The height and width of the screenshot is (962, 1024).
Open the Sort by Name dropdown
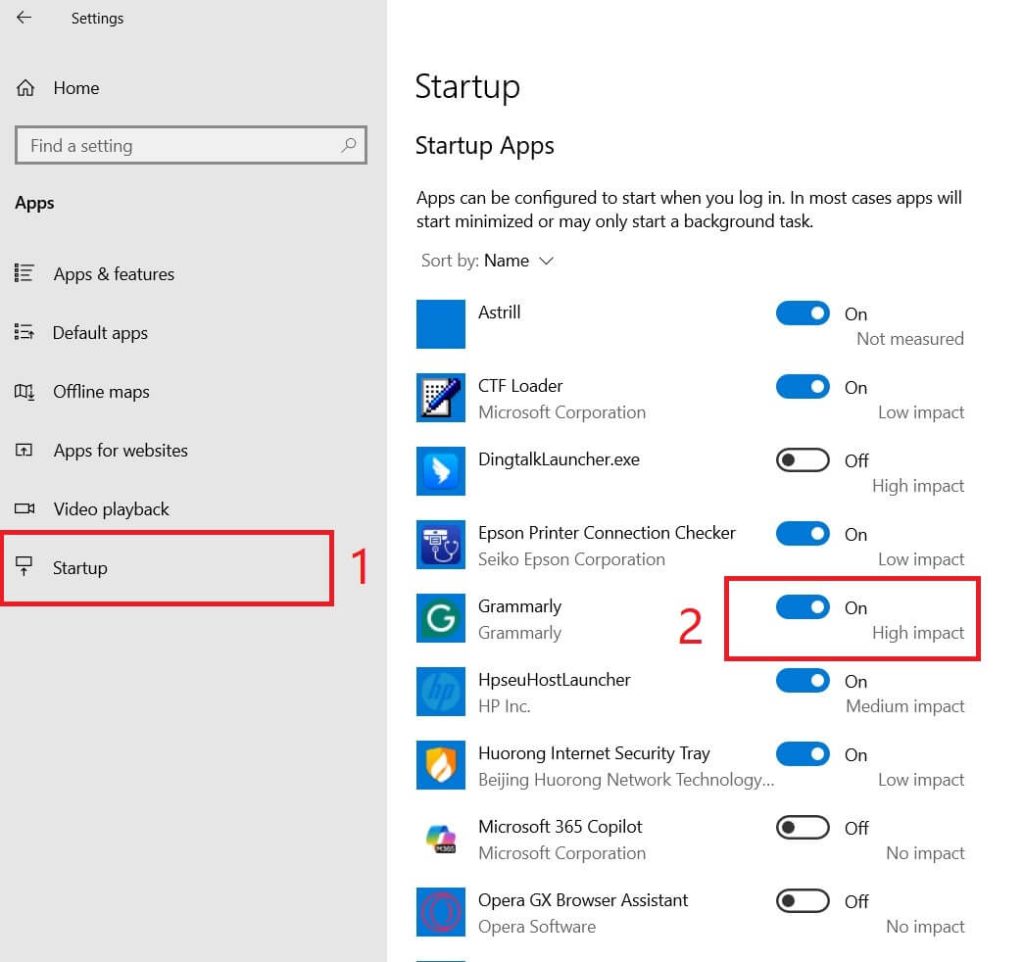click(x=487, y=261)
